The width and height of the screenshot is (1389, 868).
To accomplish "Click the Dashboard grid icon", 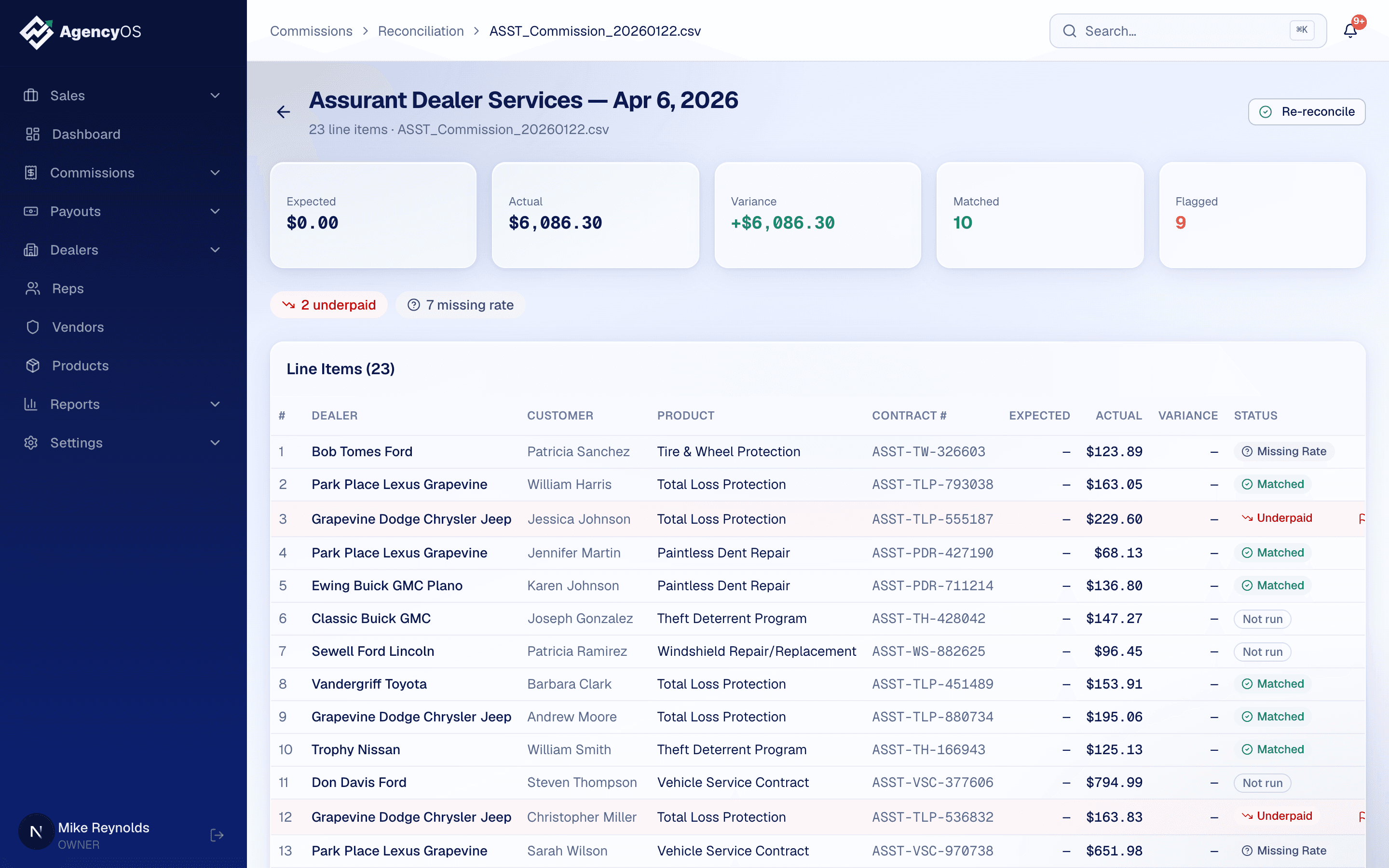I will tap(33, 134).
